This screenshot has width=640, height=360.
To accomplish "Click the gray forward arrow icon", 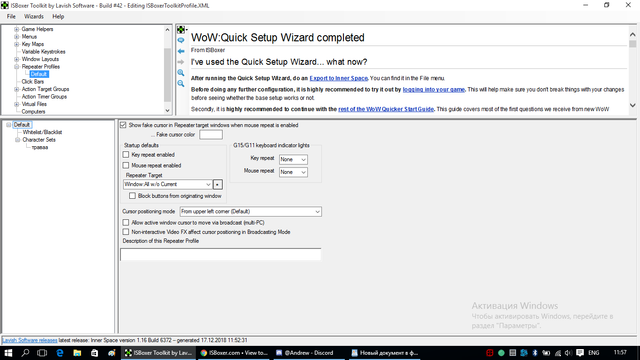I will (x=181, y=62).
